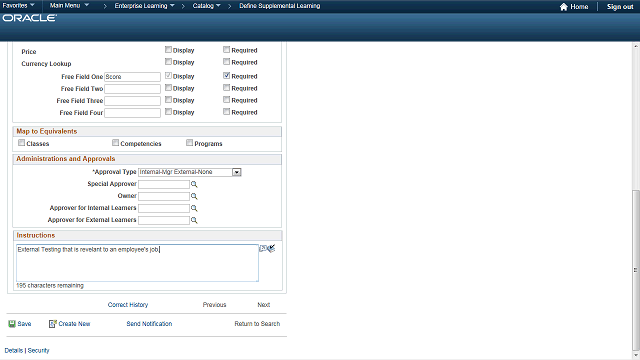Enable Currency Lookup Required checkbox
The height and width of the screenshot is (360, 640).
click(x=227, y=62)
